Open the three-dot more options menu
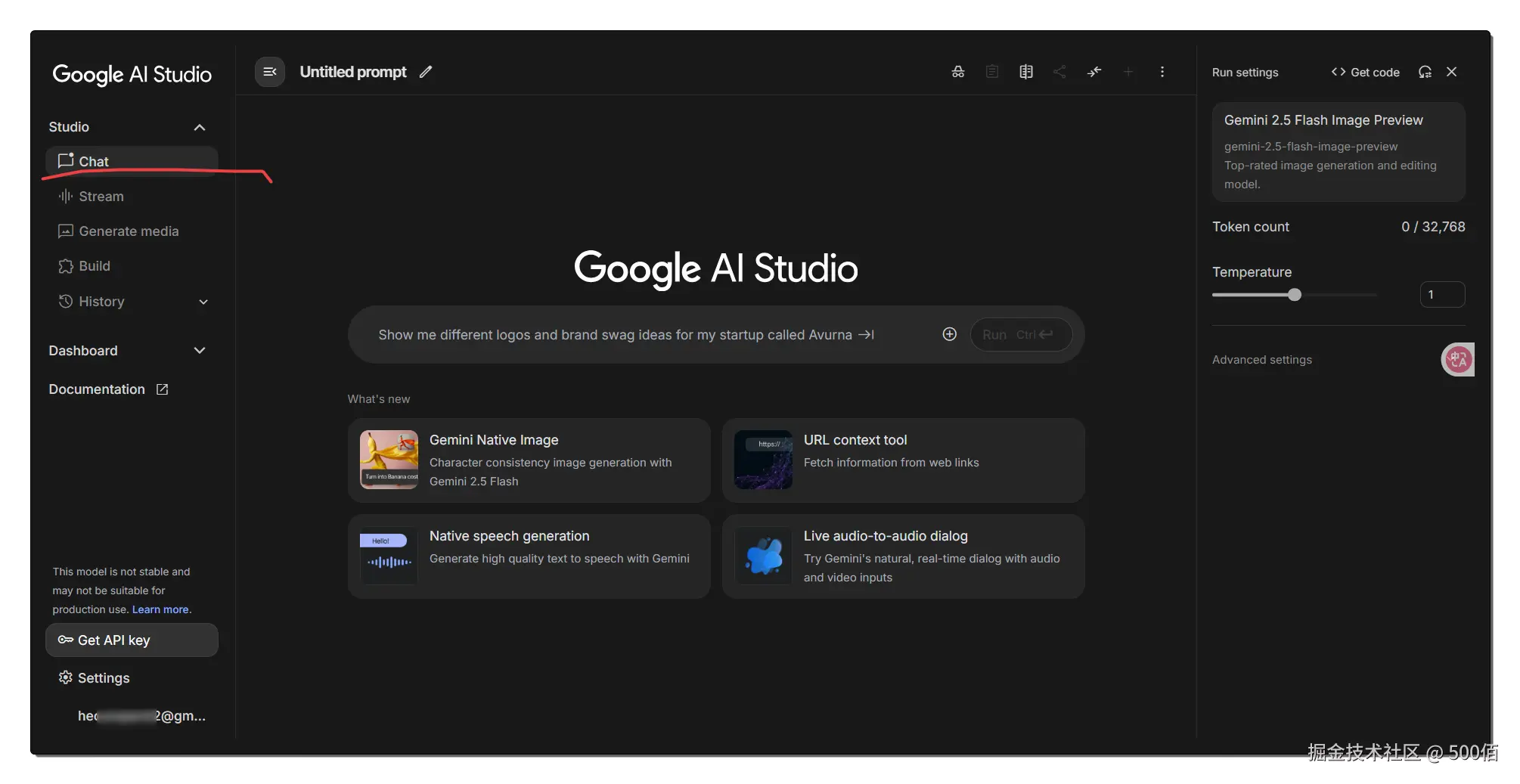 (x=1162, y=72)
